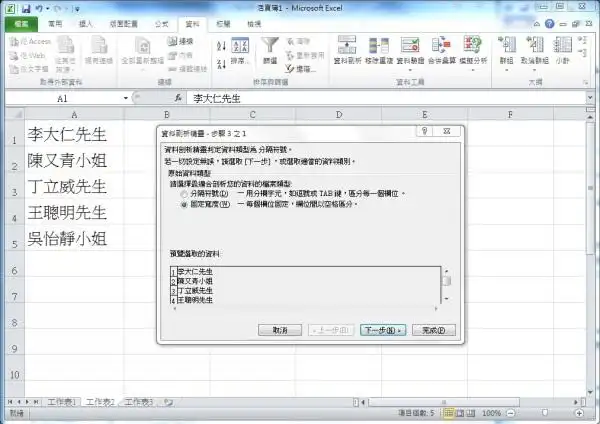600x424 pixels.
Task: Open Data Validation (資料驗證) tool
Action: coord(410,45)
